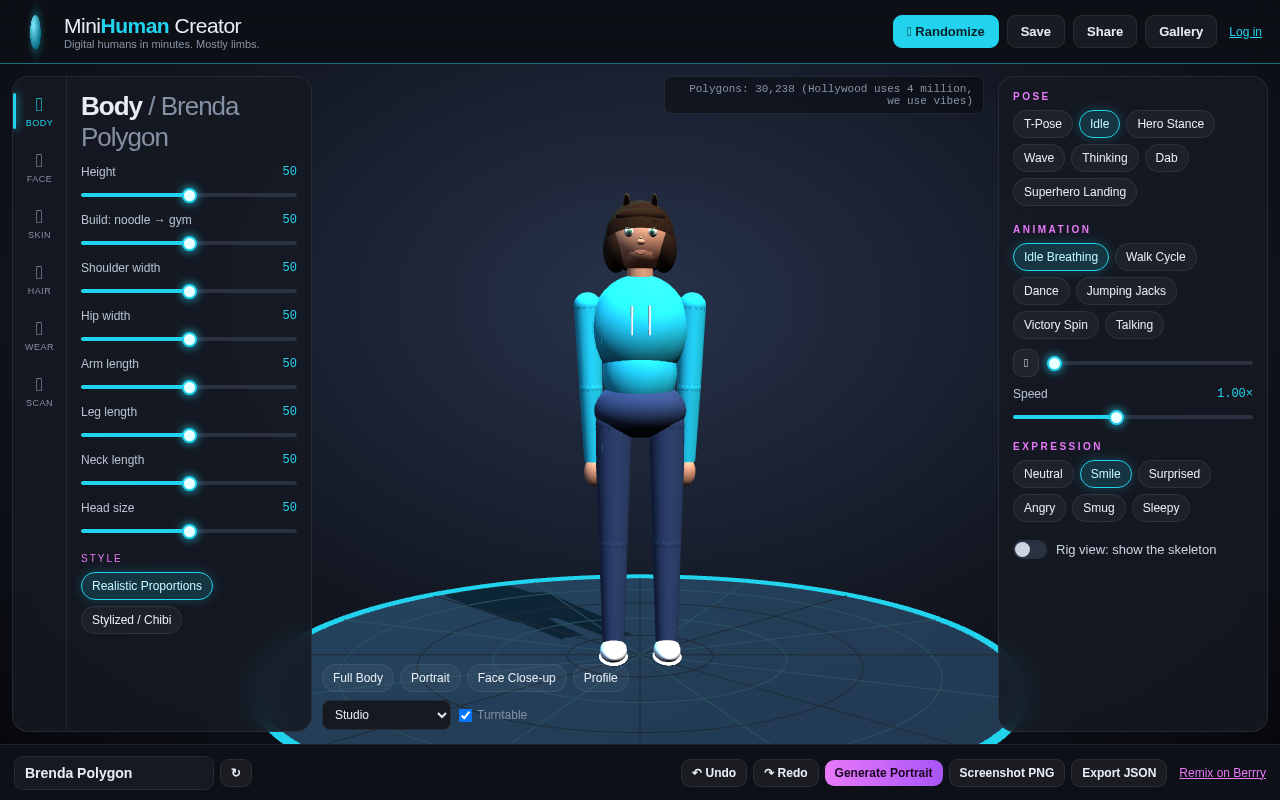Toggle Rig view skeleton switch

point(1030,549)
